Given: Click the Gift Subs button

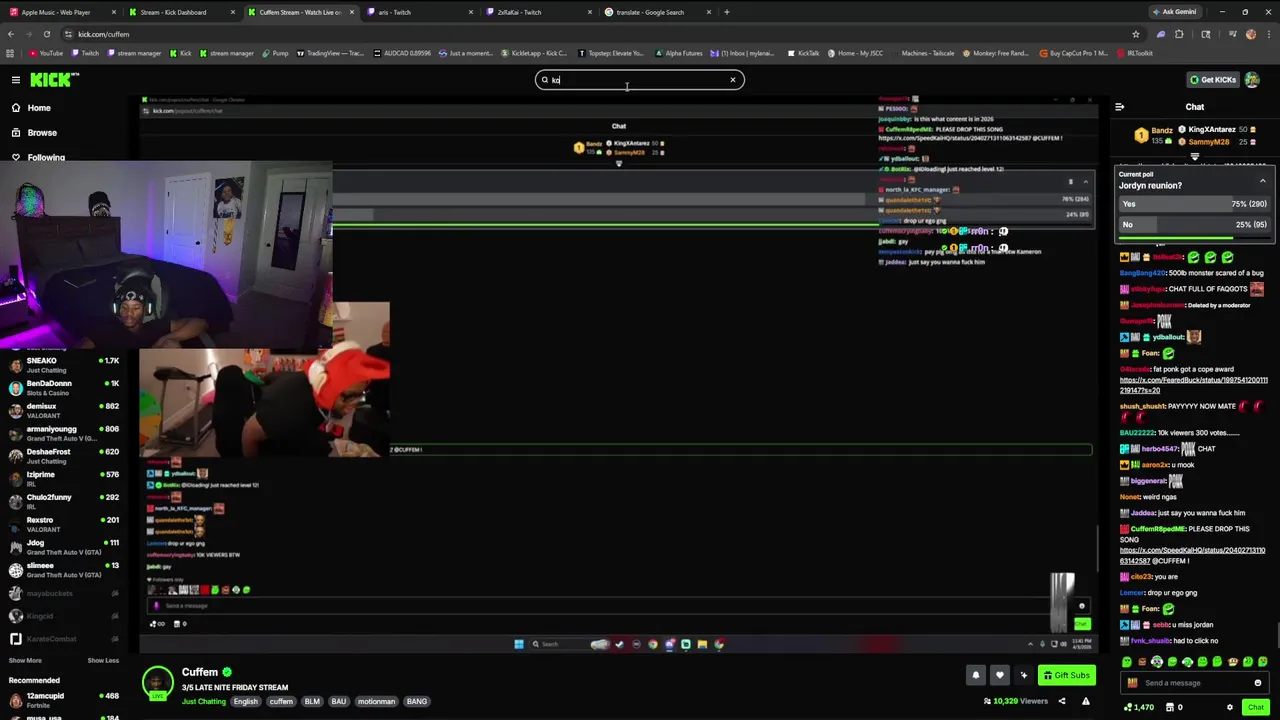Looking at the screenshot, I should tap(1066, 675).
